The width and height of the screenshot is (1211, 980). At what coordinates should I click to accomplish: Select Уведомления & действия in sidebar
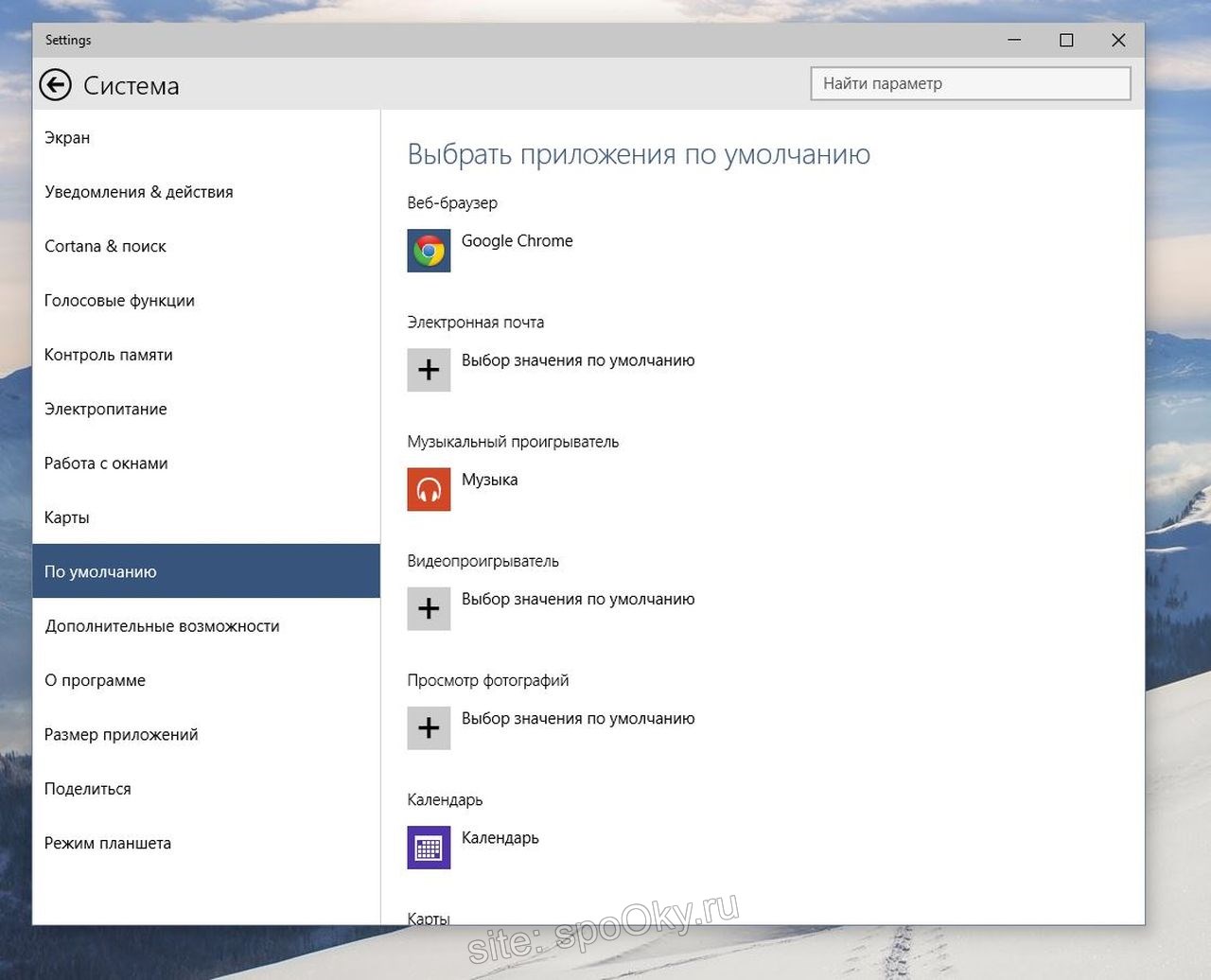pyautogui.click(x=139, y=192)
